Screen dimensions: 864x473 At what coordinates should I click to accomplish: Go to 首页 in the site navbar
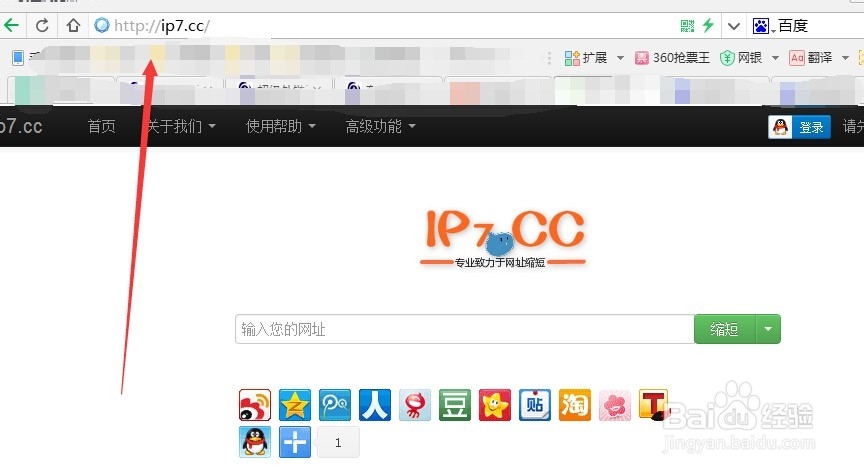(x=102, y=126)
